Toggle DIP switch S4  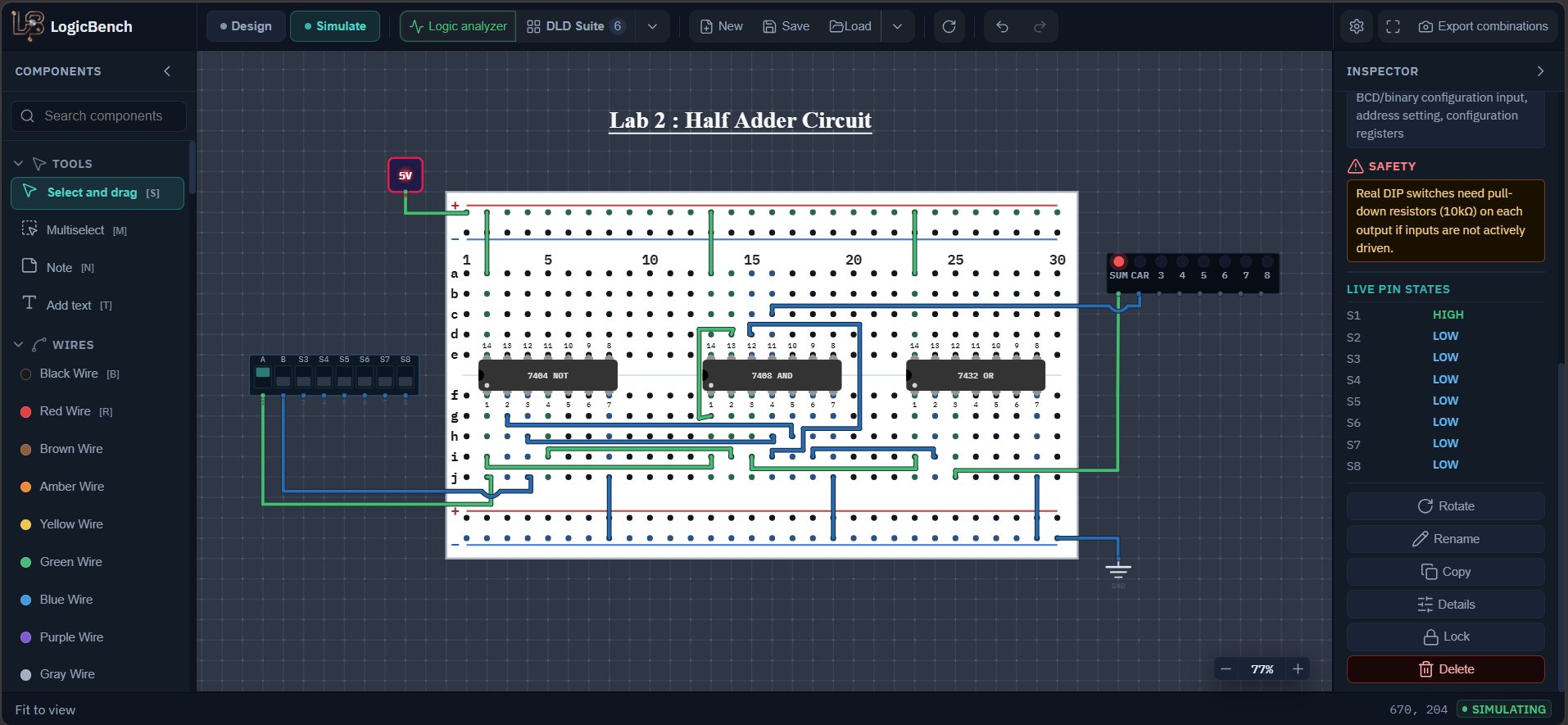tap(324, 376)
